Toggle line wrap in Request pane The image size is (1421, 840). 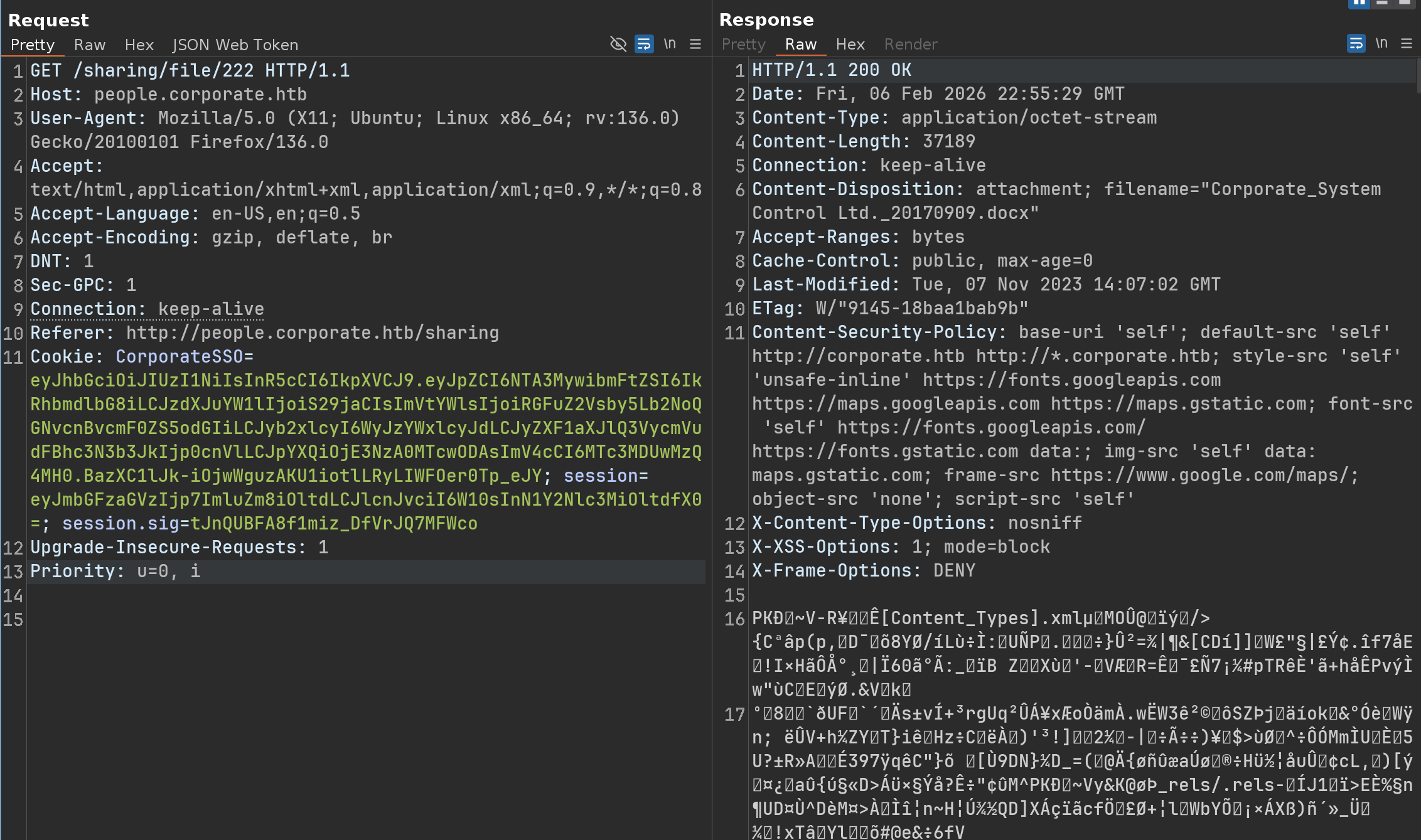tap(644, 44)
